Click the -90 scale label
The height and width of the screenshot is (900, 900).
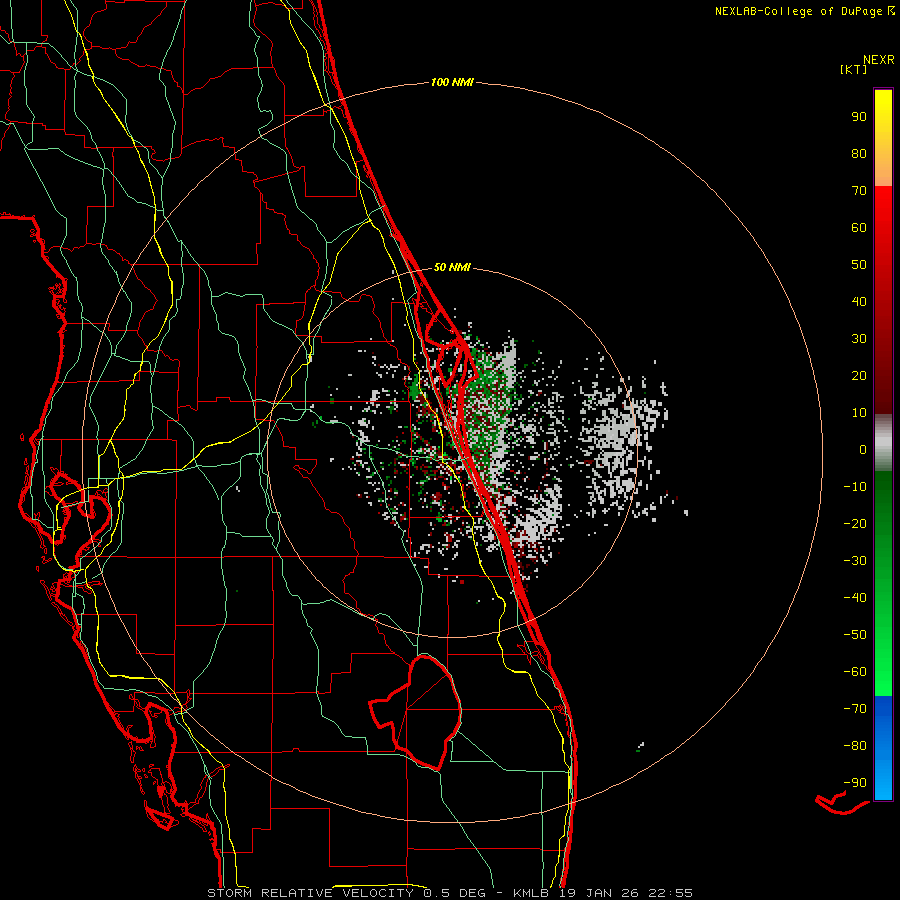(855, 783)
